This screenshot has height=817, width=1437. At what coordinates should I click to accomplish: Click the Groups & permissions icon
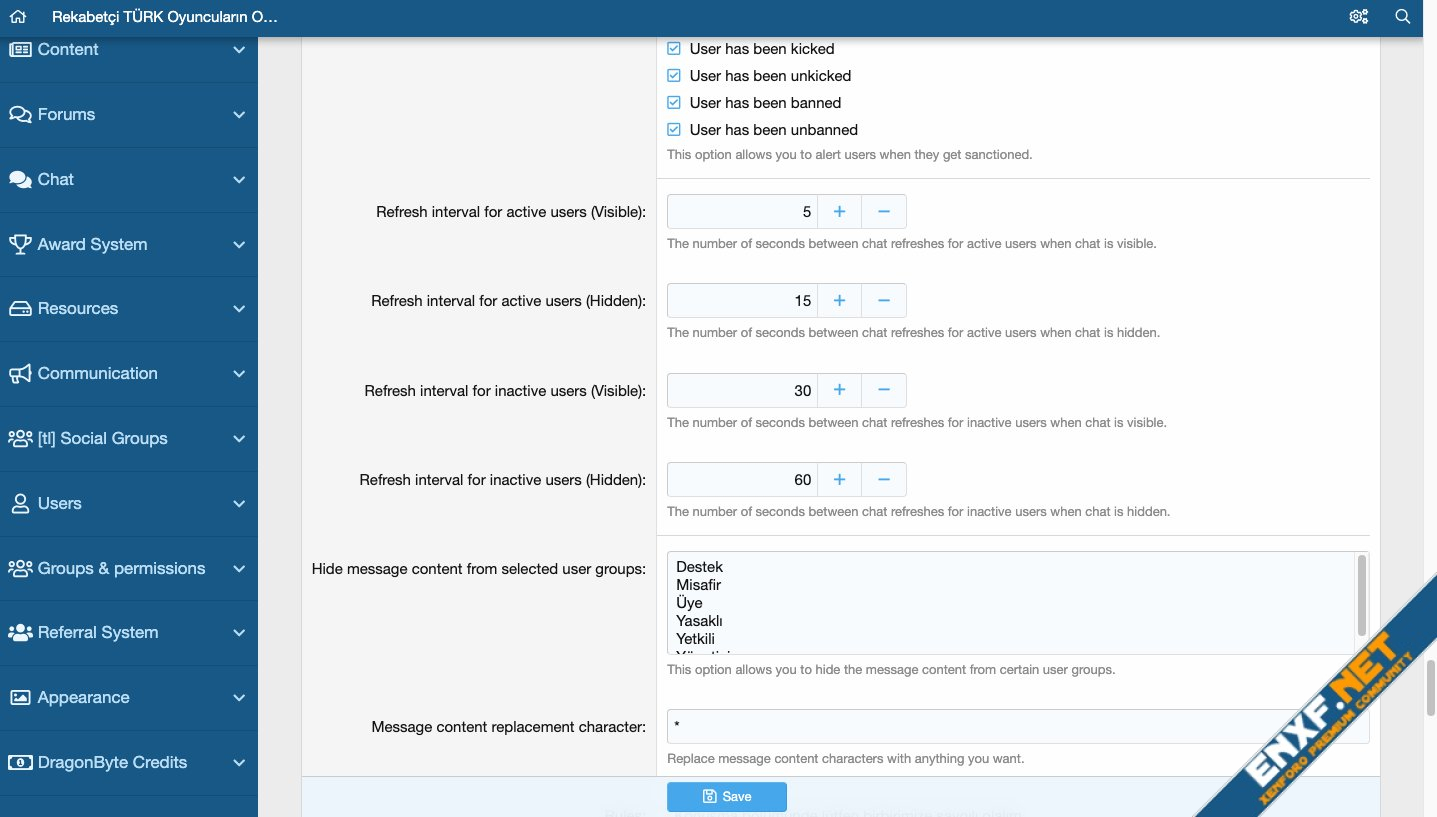(20, 568)
